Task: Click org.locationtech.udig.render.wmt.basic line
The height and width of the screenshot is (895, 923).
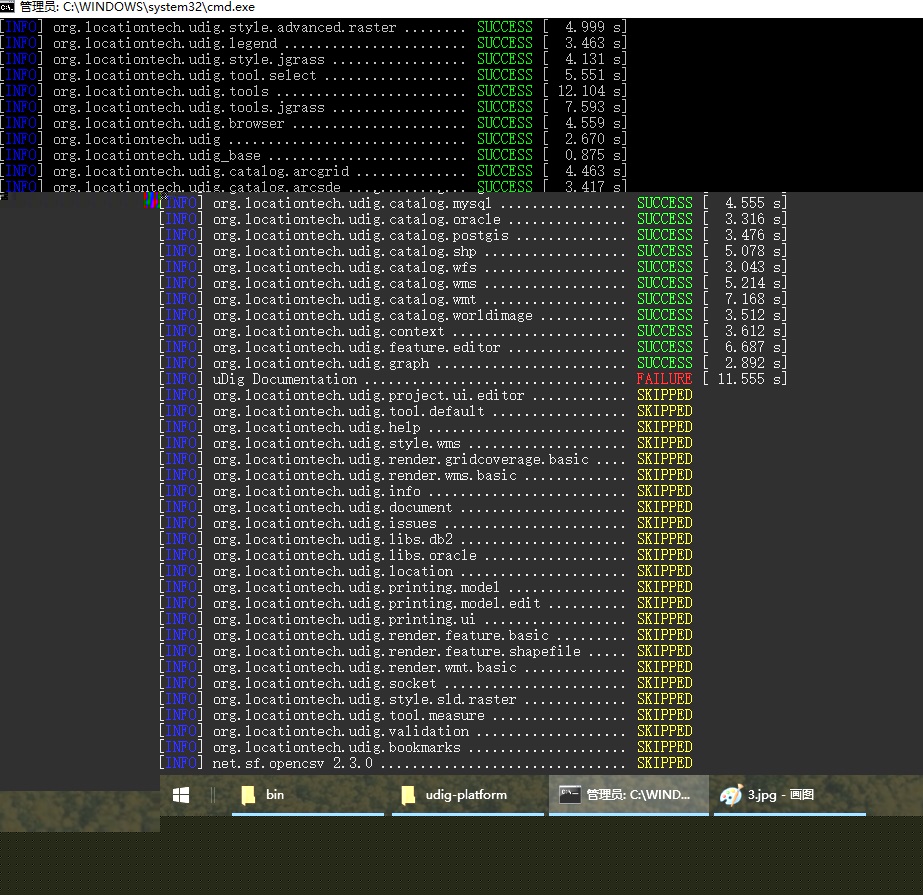Action: click(426, 667)
